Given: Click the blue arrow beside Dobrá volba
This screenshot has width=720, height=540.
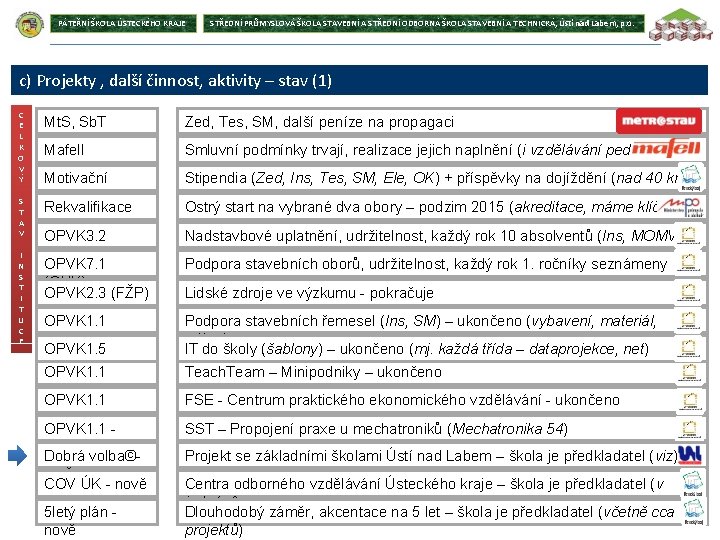Looking at the screenshot, I should 18,456.
